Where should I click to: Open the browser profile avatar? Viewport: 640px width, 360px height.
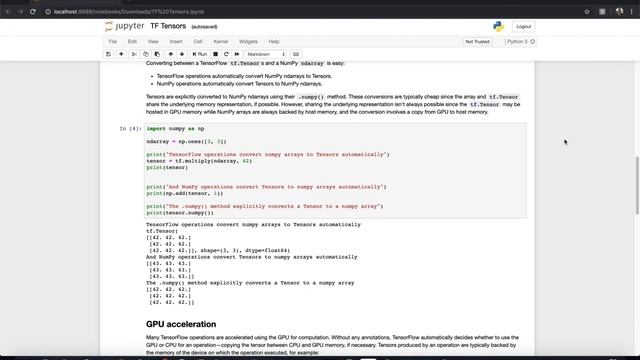tap(619, 12)
